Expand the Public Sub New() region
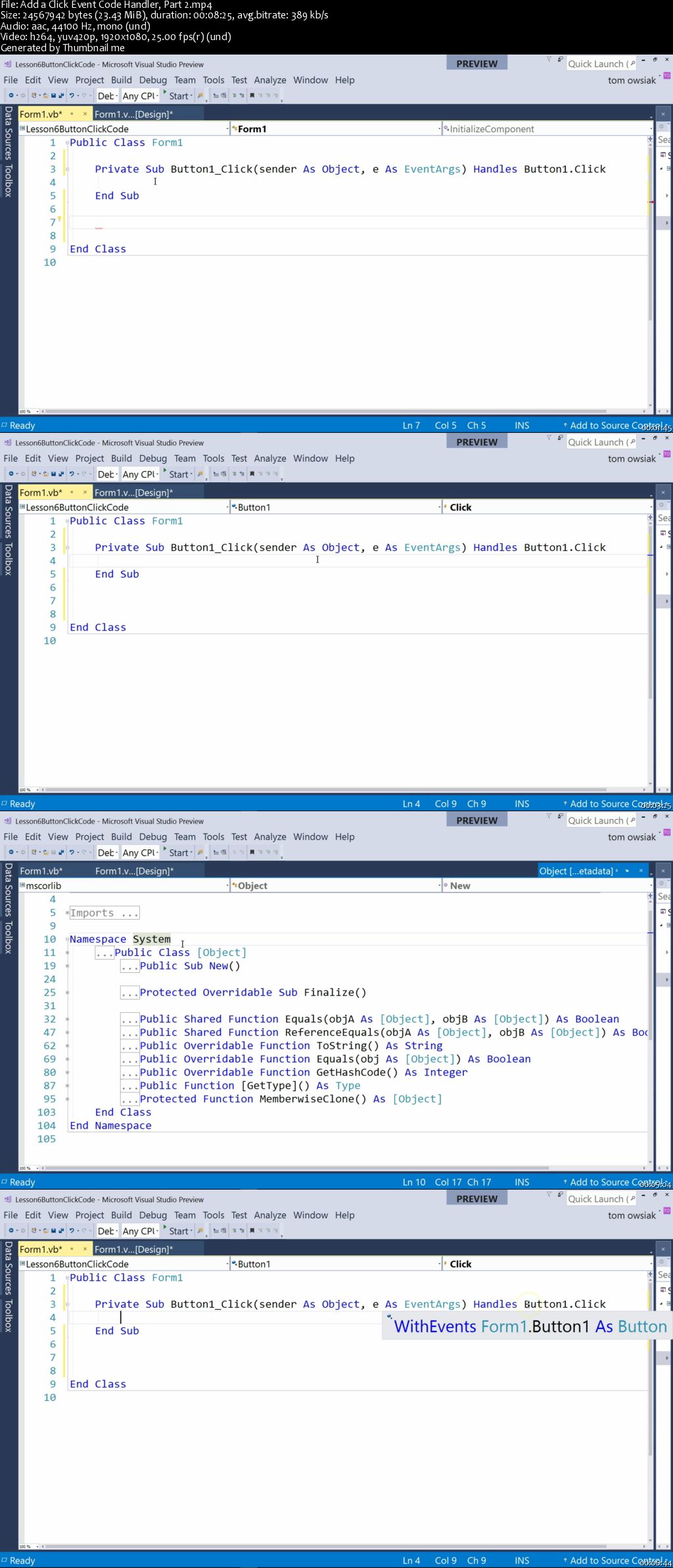Screen dimensions: 673x1568 (x=67, y=966)
